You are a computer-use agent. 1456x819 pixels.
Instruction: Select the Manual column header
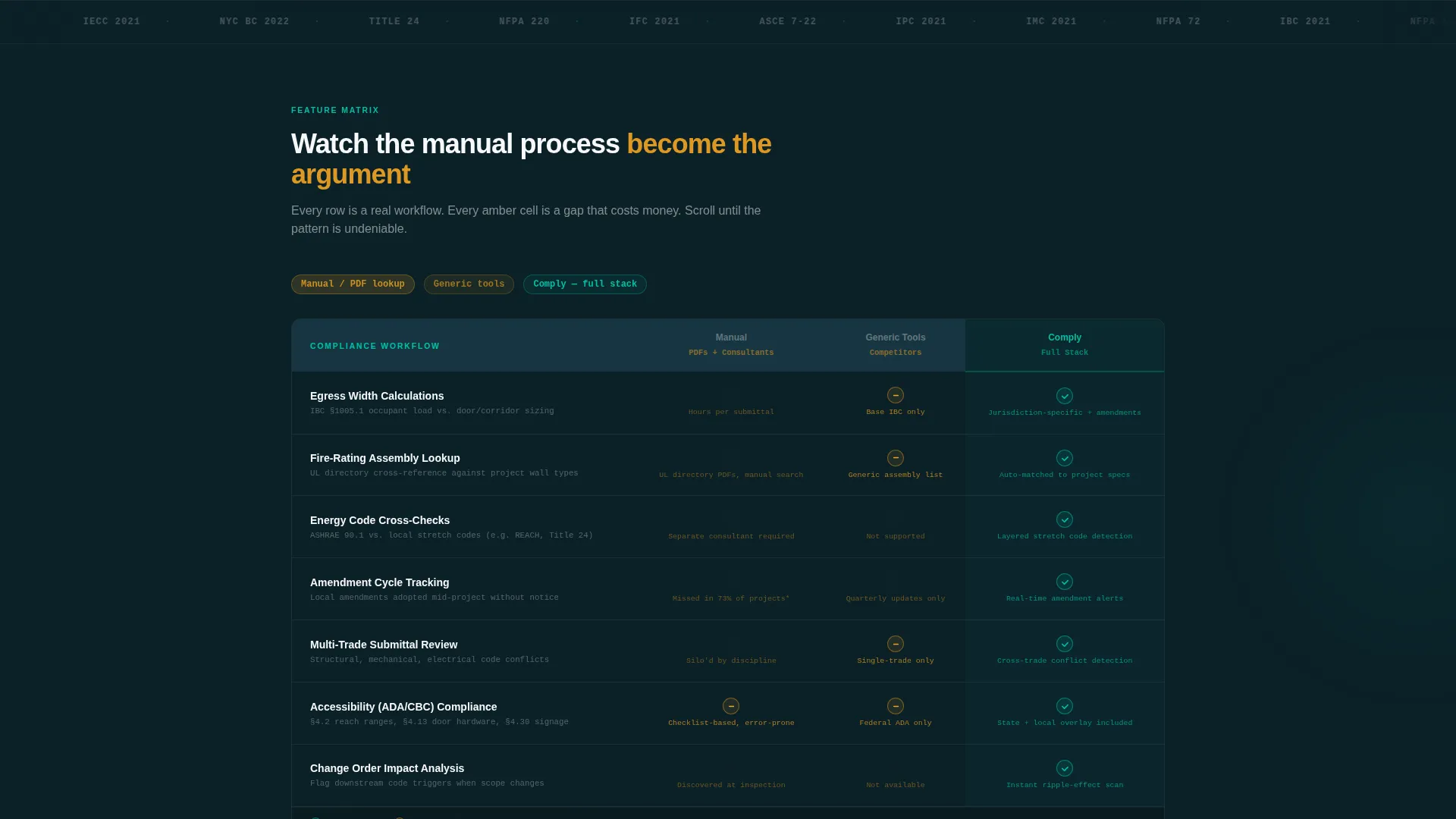point(731,345)
